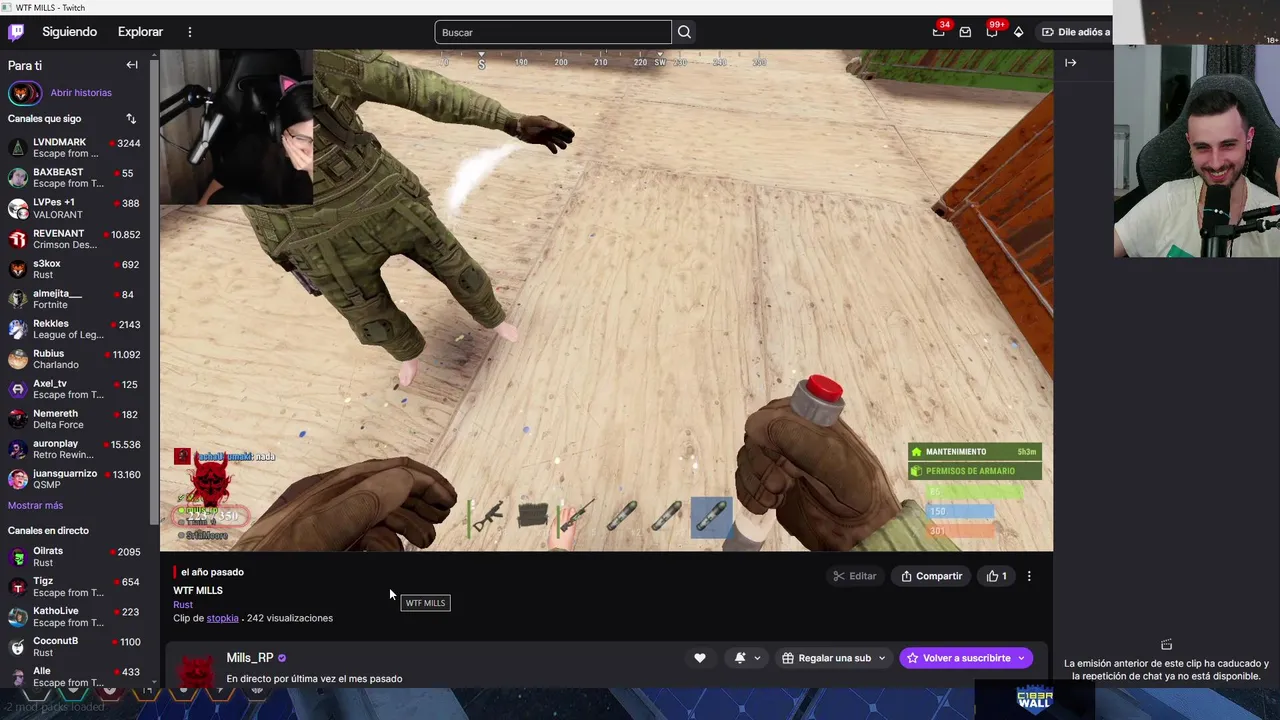This screenshot has height=720, width=1280.
Task: Select KathoLive channel row
Action: 74,617
